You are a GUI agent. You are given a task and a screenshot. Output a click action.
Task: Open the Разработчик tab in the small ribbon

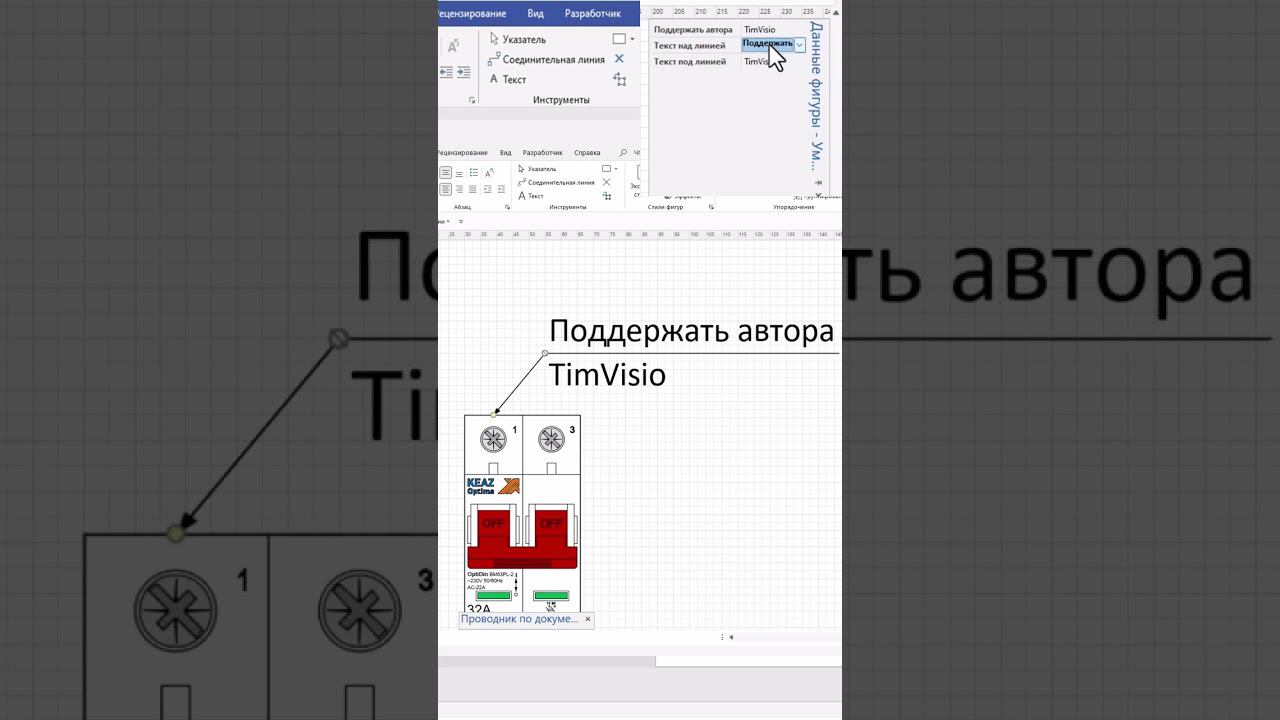[x=543, y=153]
